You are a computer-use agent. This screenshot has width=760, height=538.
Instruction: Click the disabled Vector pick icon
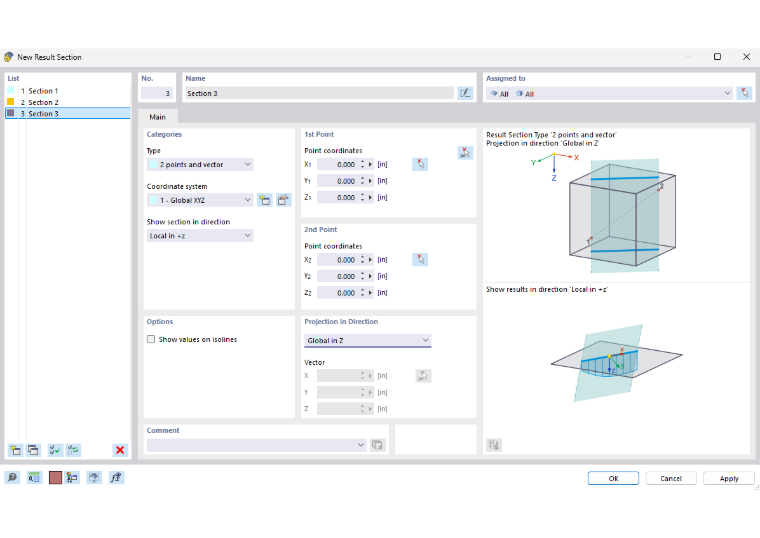click(423, 376)
